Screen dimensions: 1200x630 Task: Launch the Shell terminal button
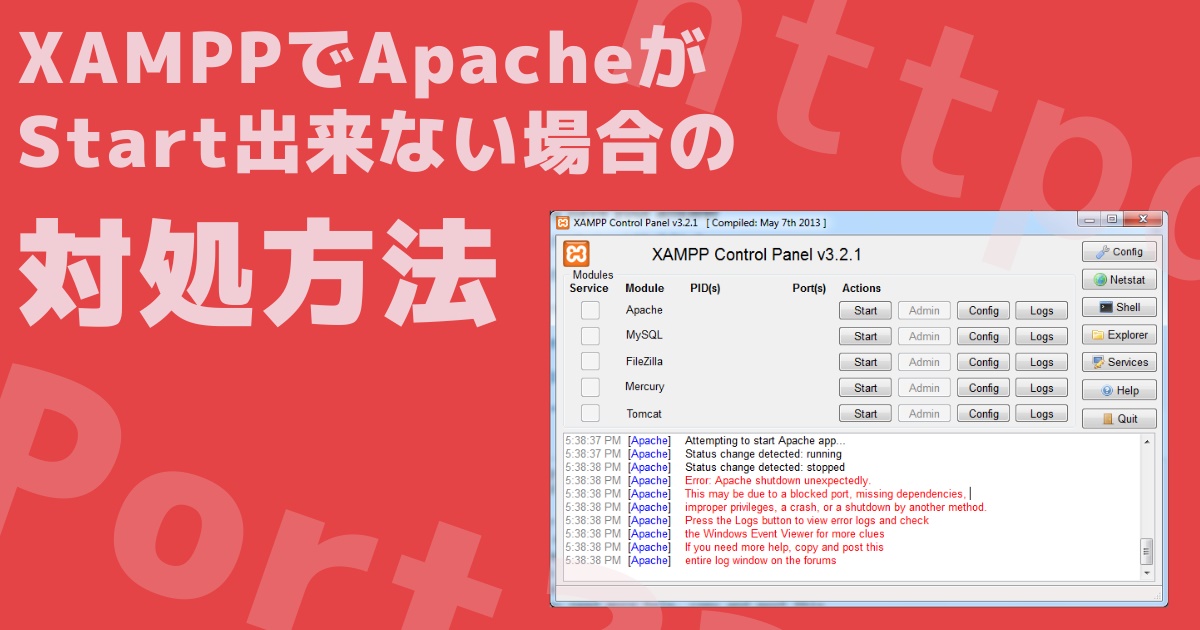pyautogui.click(x=1119, y=308)
